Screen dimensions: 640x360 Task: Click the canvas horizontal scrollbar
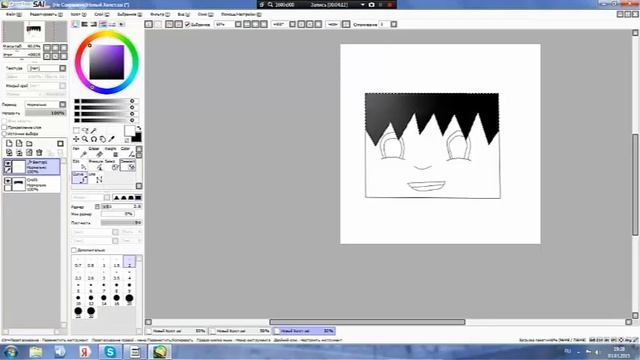pos(367,322)
